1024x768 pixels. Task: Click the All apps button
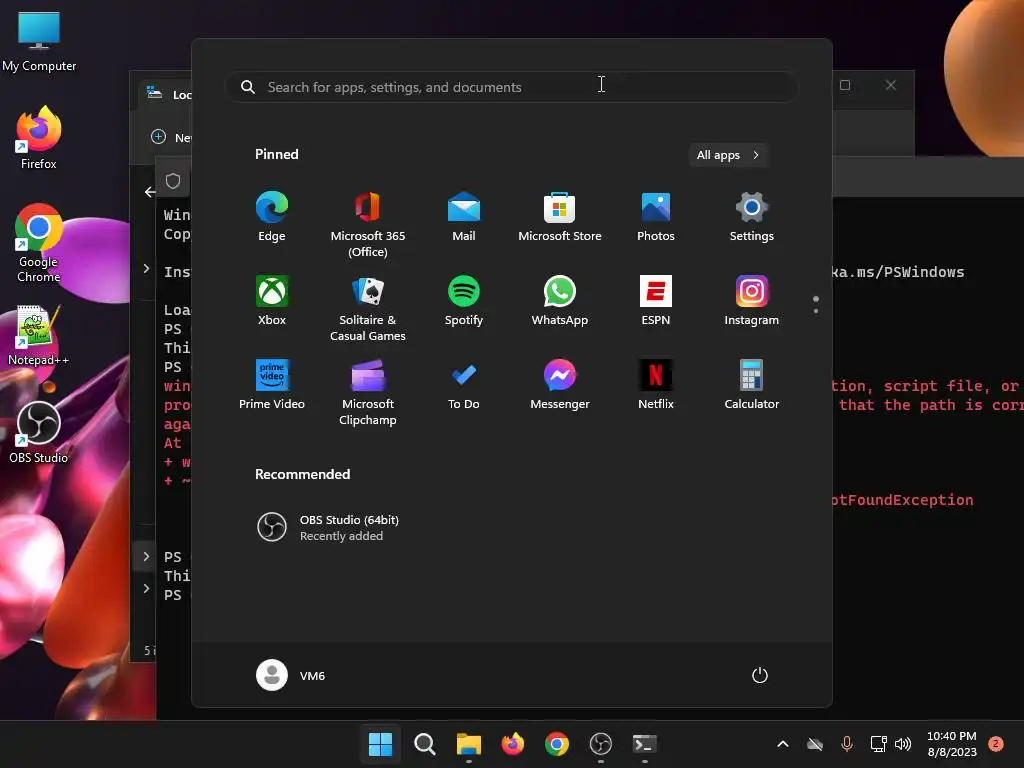pyautogui.click(x=728, y=155)
